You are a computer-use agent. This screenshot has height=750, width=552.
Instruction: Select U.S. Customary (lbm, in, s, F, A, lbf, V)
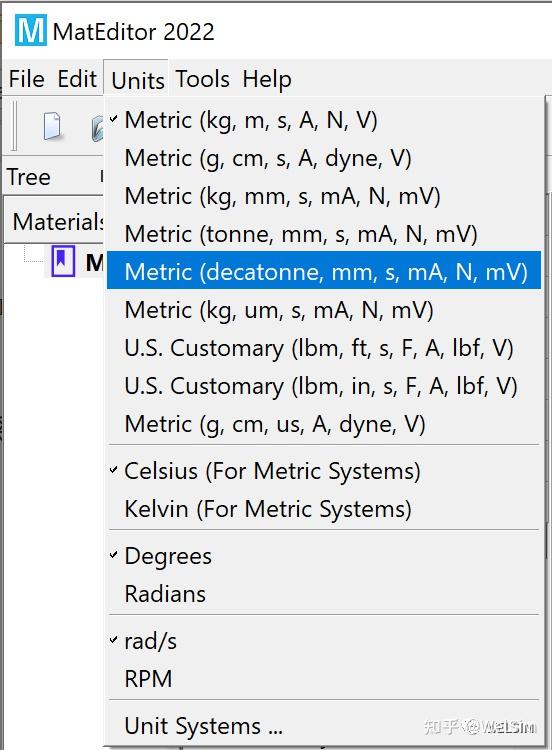[x=324, y=386]
